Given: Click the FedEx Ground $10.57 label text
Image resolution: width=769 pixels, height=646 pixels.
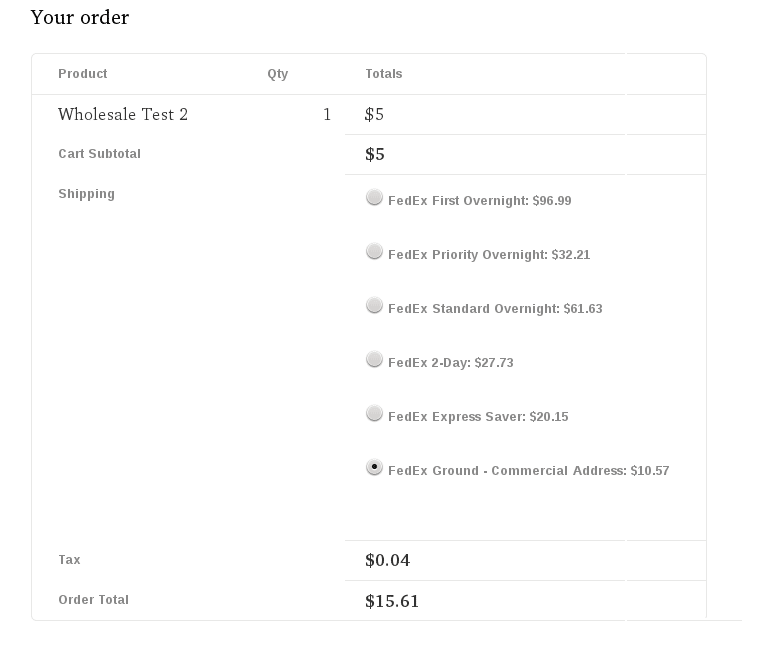Looking at the screenshot, I should pyautogui.click(x=529, y=470).
